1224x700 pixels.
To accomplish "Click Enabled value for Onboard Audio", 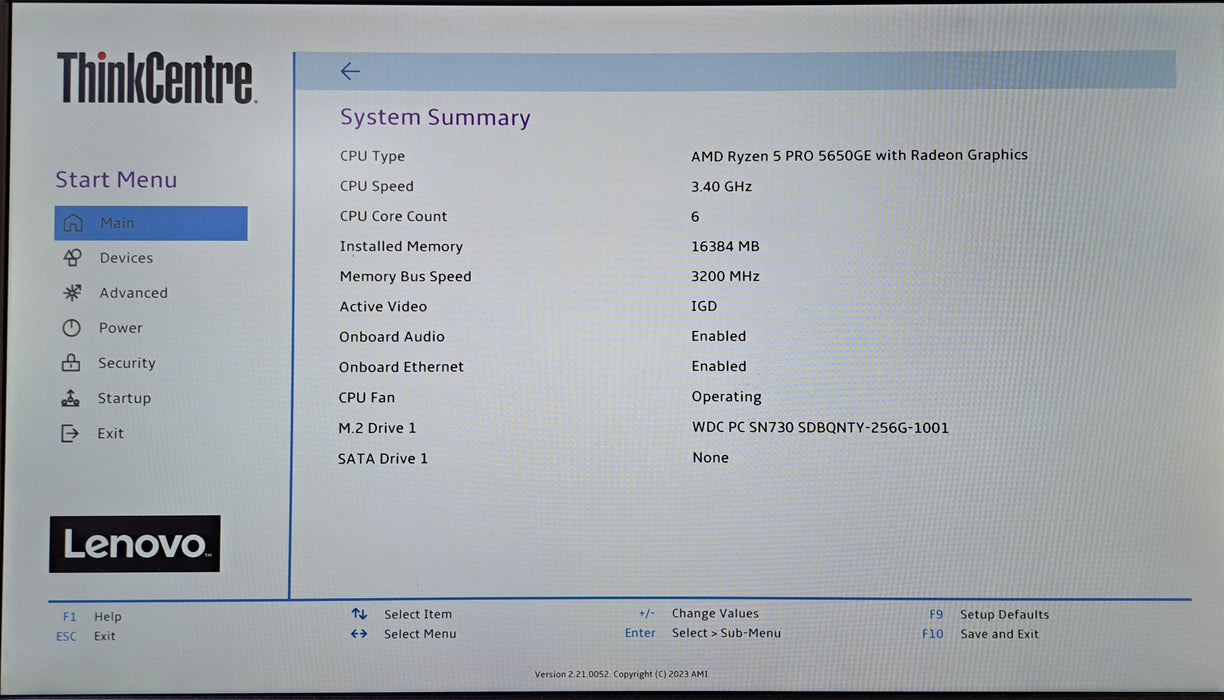I will [719, 336].
